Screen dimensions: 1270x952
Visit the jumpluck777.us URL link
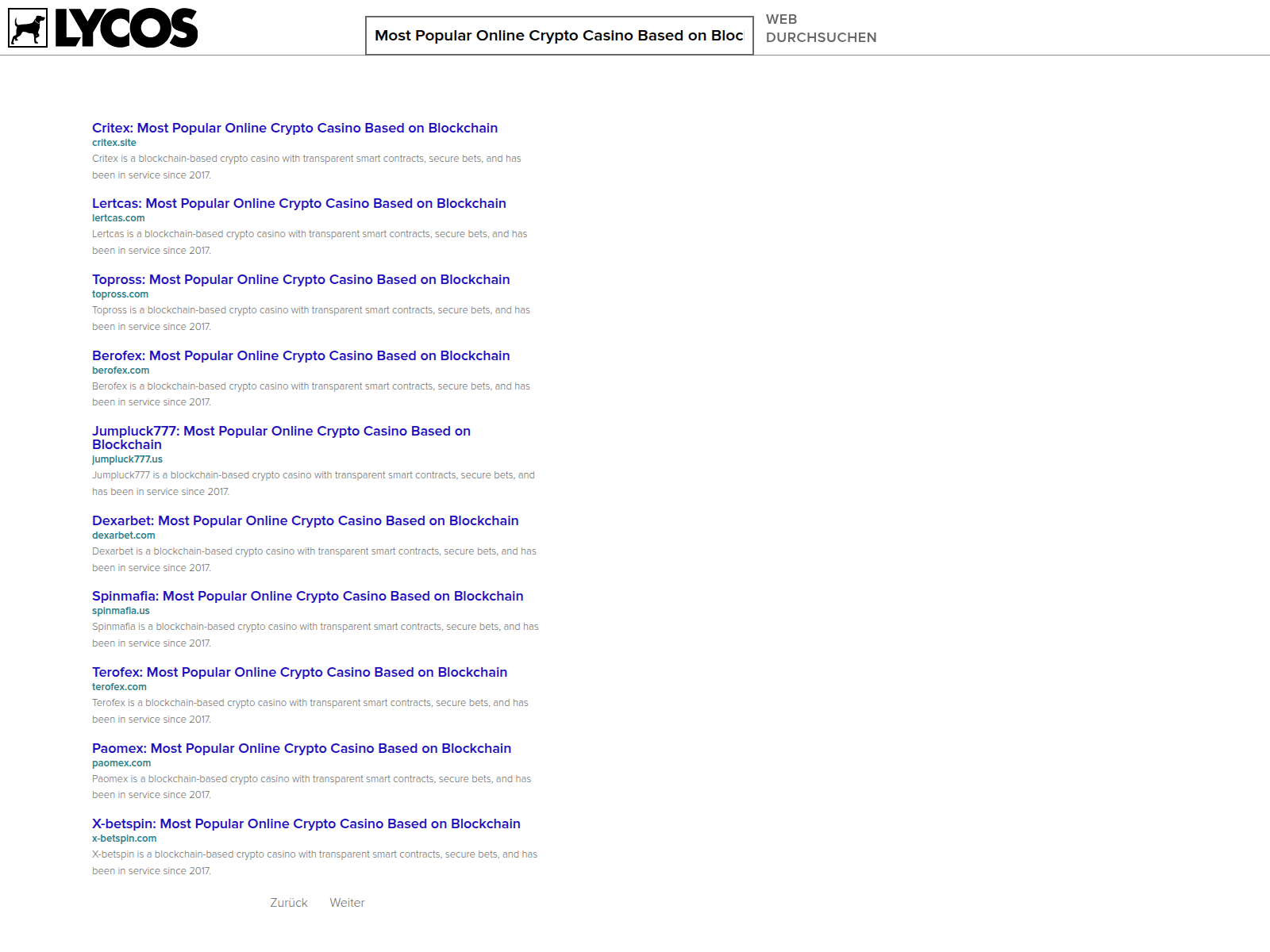[x=127, y=459]
